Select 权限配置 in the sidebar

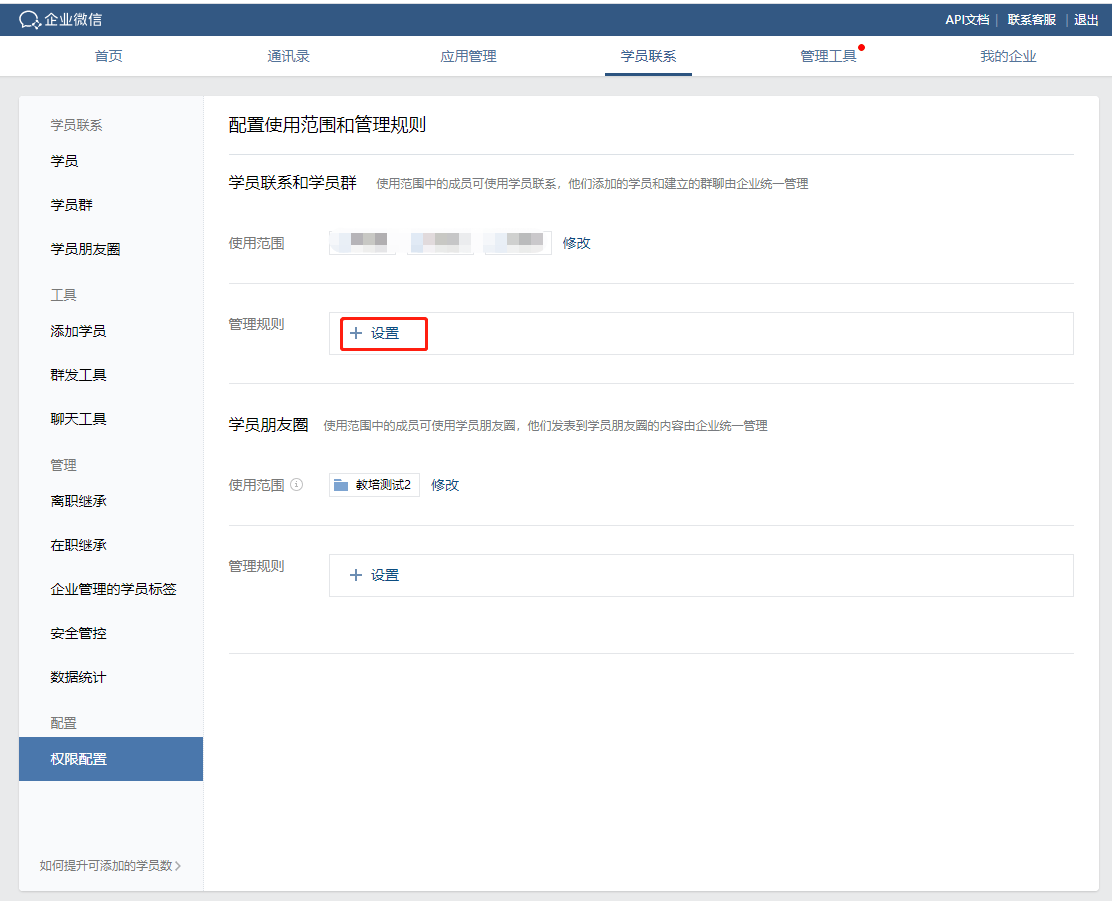point(111,759)
